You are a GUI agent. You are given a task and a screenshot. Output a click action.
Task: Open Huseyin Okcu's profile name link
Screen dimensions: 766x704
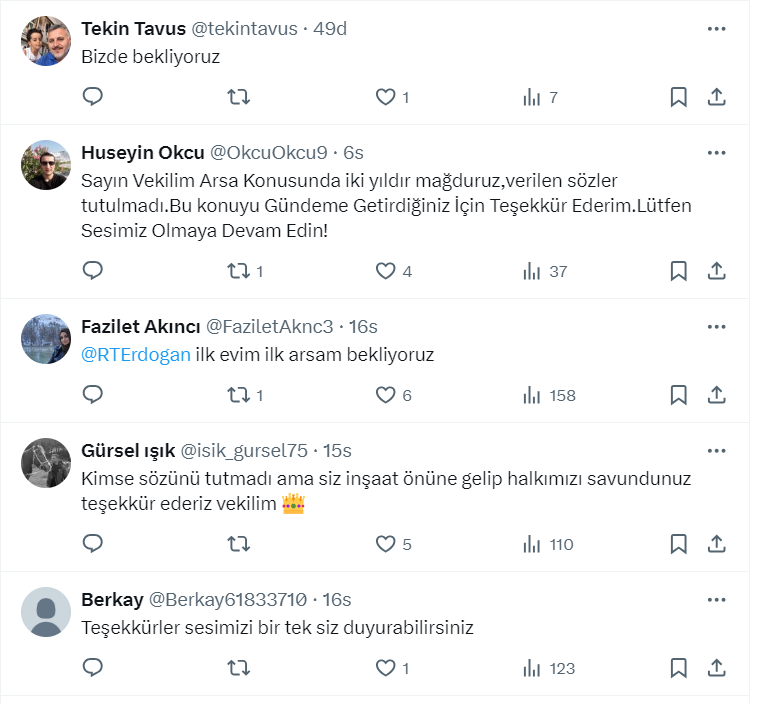[x=142, y=152]
